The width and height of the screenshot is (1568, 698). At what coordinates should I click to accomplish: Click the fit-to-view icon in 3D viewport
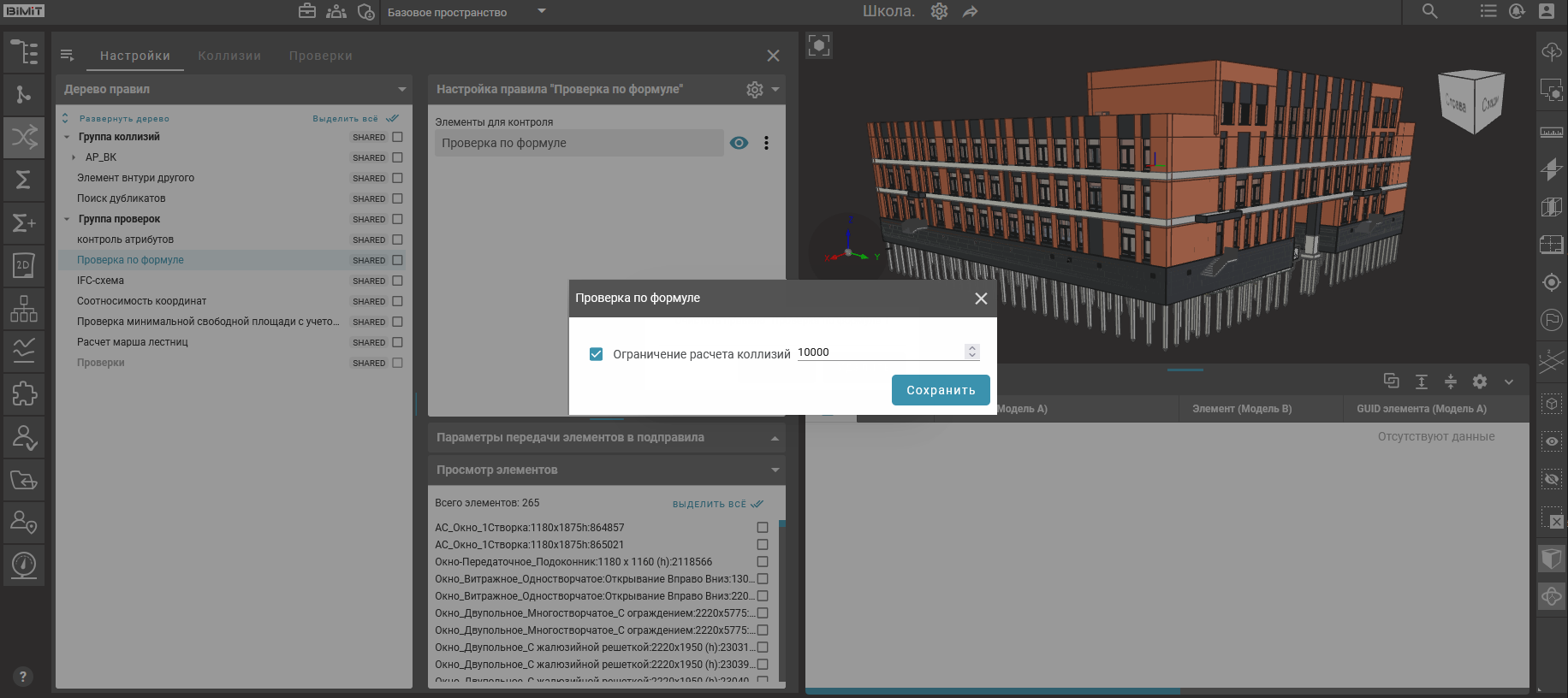(x=819, y=45)
